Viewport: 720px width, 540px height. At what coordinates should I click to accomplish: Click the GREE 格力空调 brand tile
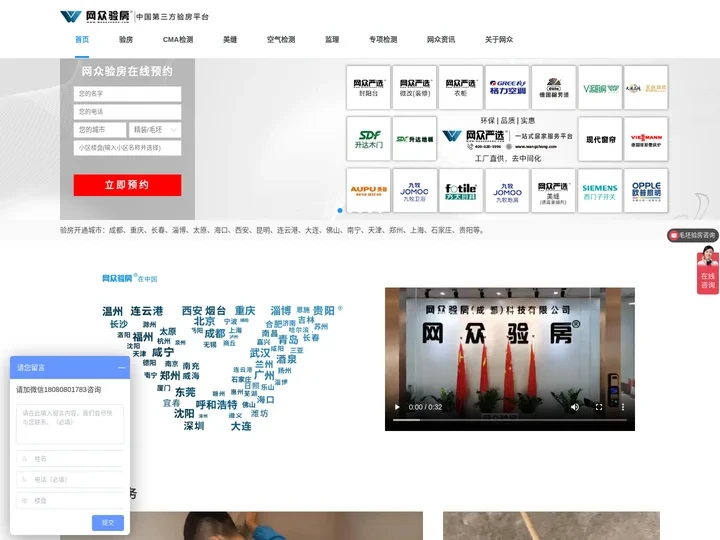(507, 87)
